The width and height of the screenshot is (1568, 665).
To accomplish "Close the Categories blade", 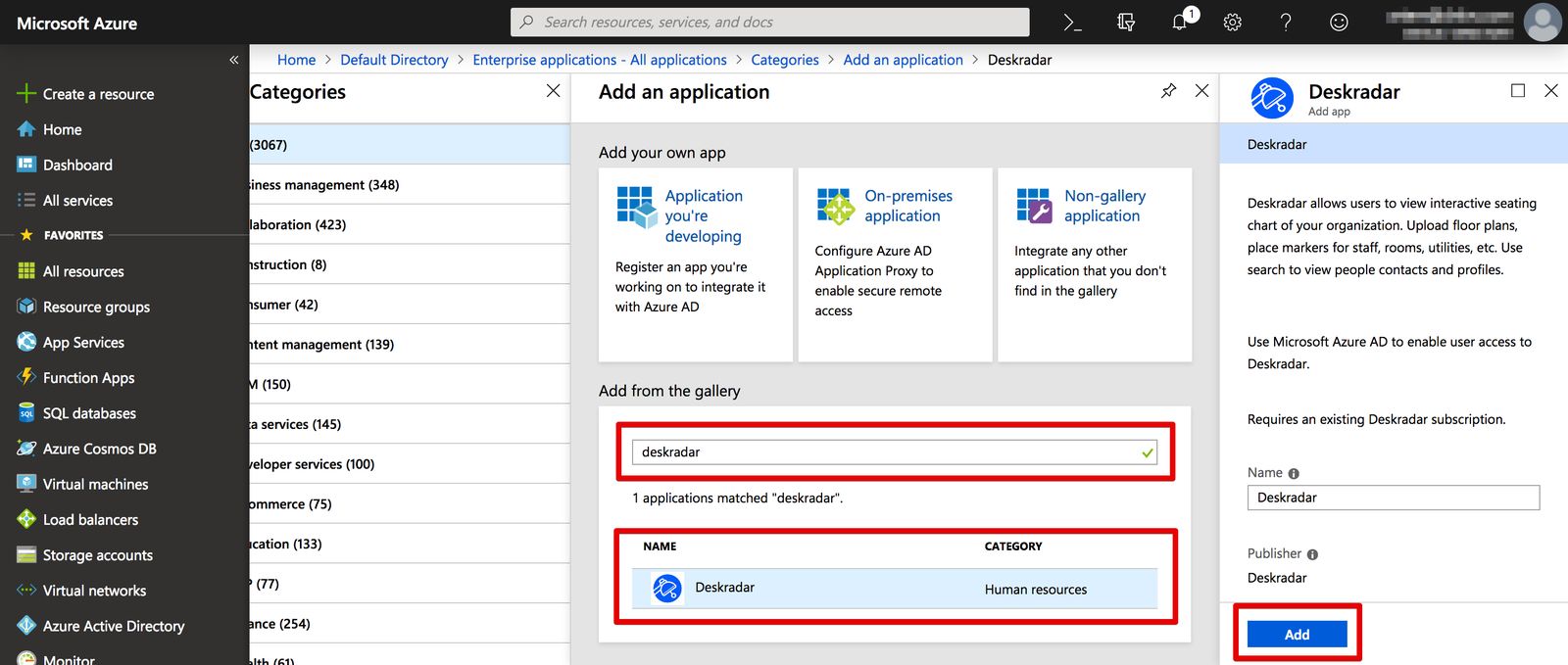I will [x=554, y=91].
